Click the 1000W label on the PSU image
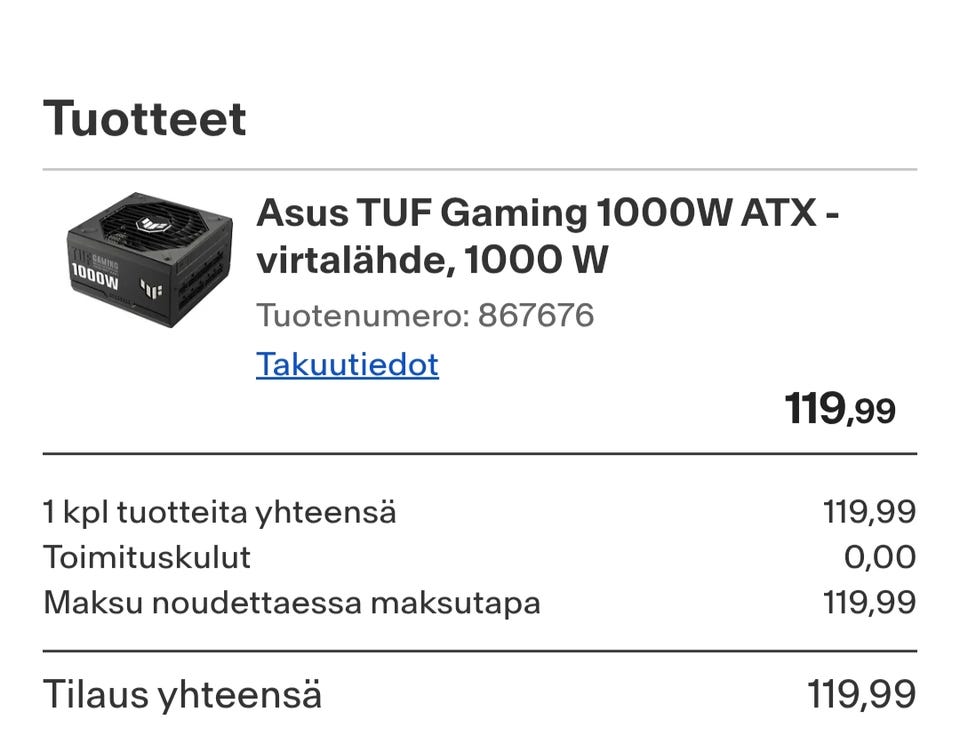960x751 pixels. pos(95,279)
